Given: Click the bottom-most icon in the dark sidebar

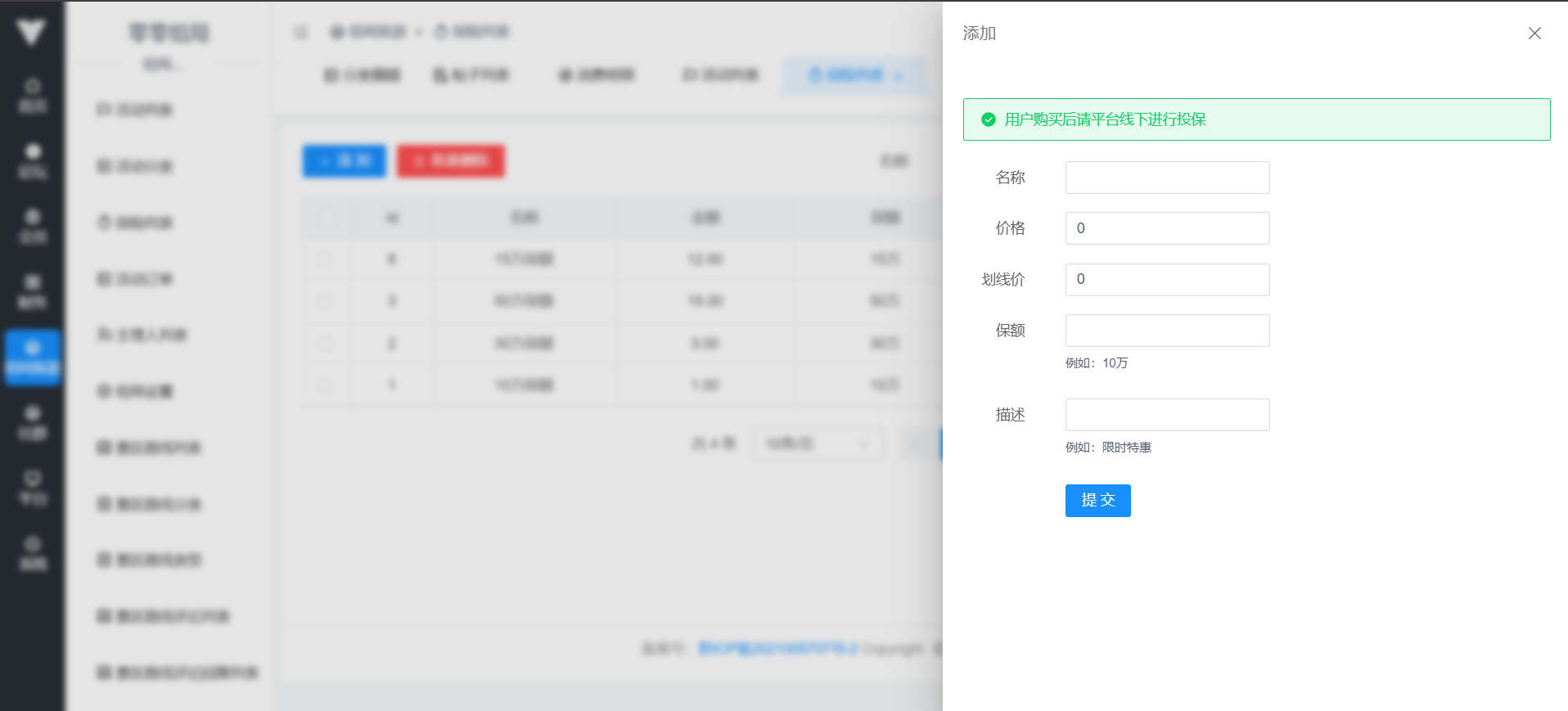Looking at the screenshot, I should pos(33,553).
